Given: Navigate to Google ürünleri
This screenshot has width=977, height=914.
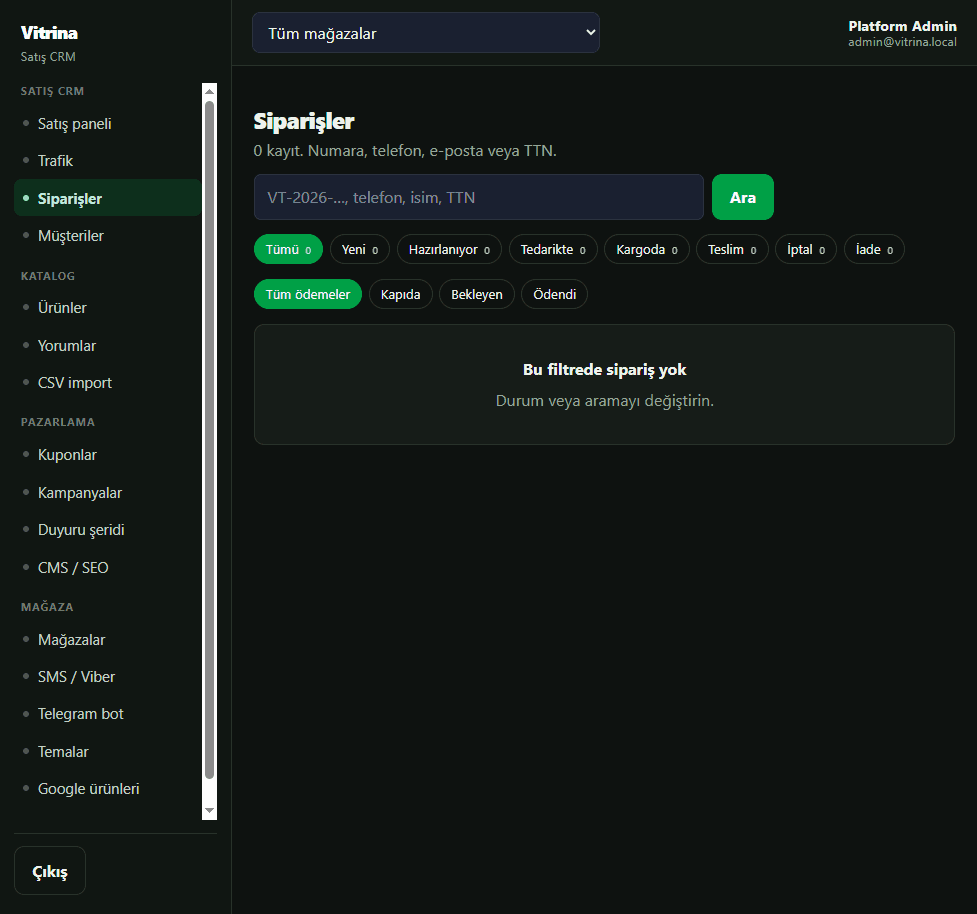Looking at the screenshot, I should pyautogui.click(x=107, y=789).
